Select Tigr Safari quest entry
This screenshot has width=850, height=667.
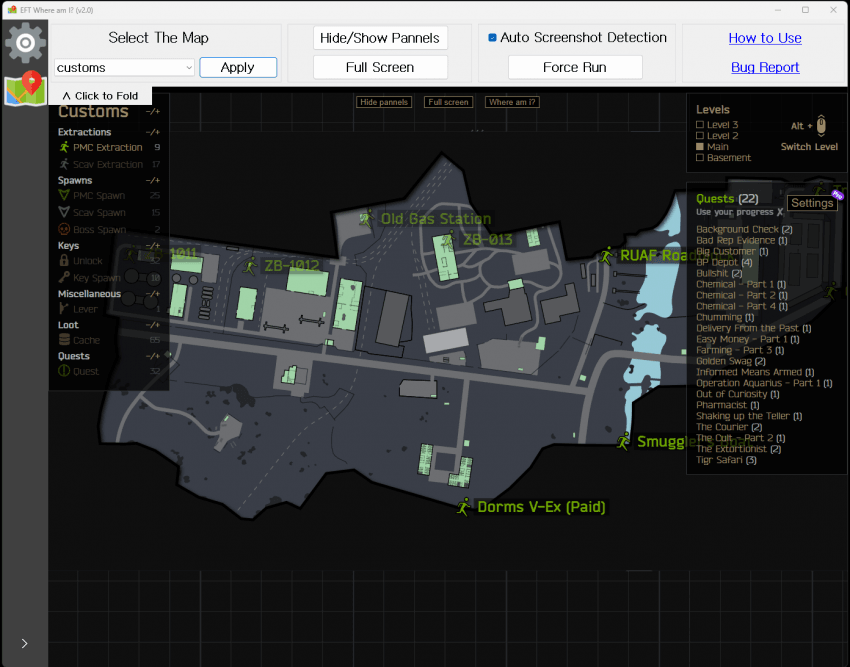[726, 460]
